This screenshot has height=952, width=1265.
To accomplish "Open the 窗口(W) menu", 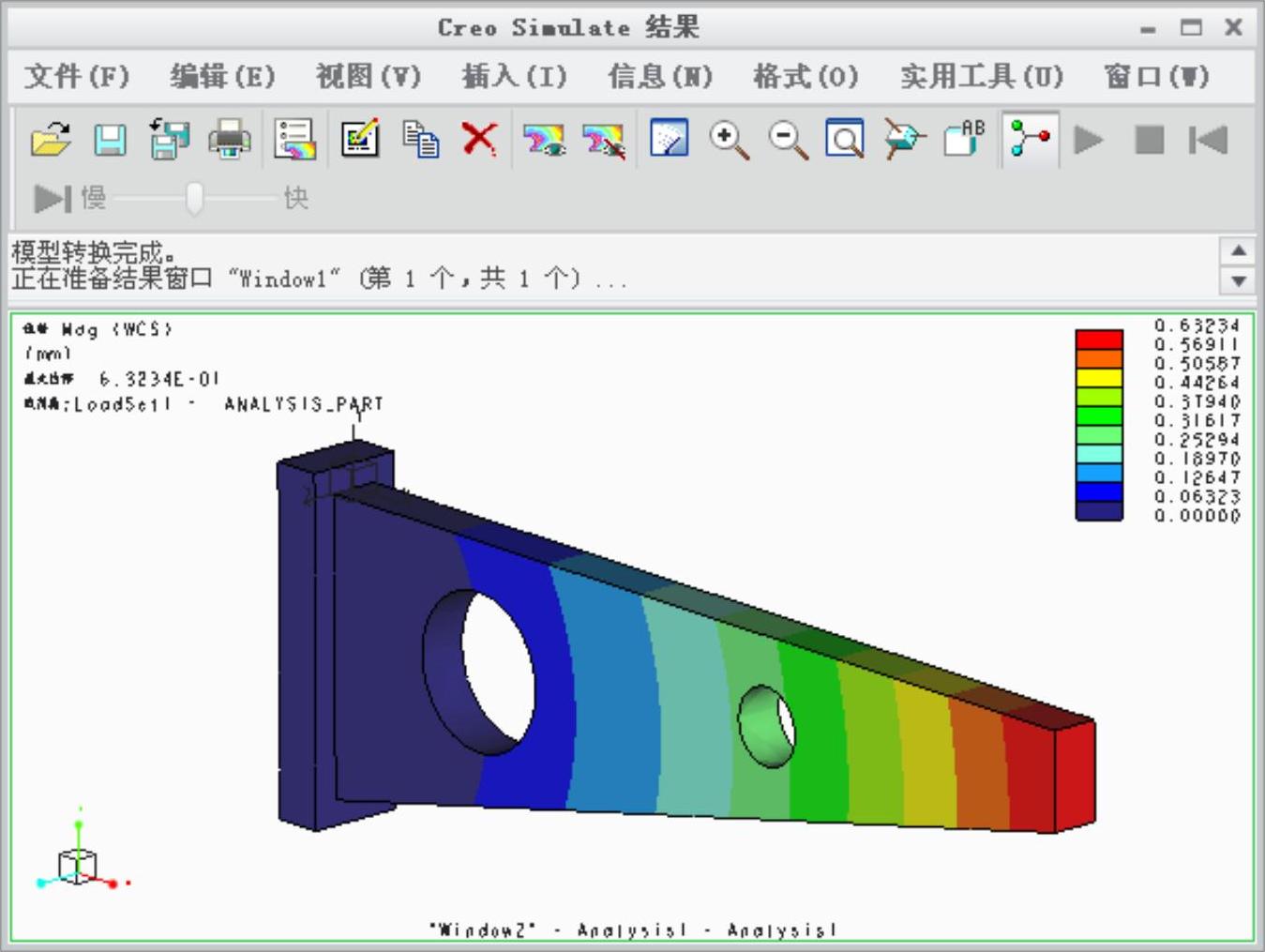I will pos(1156,76).
